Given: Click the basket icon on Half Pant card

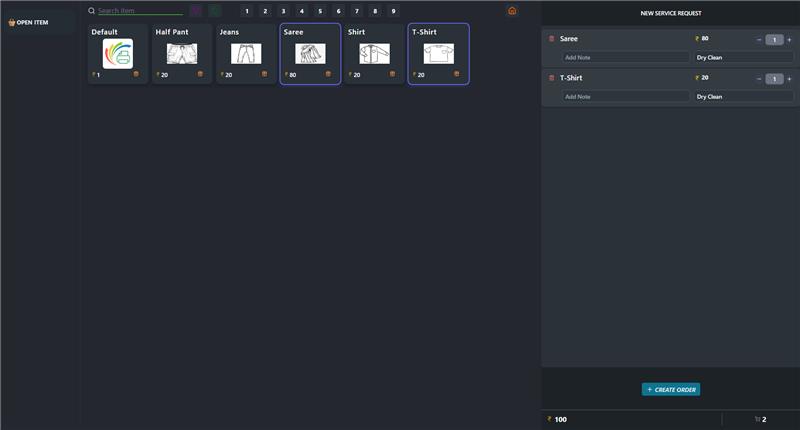Looking at the screenshot, I should [200, 74].
